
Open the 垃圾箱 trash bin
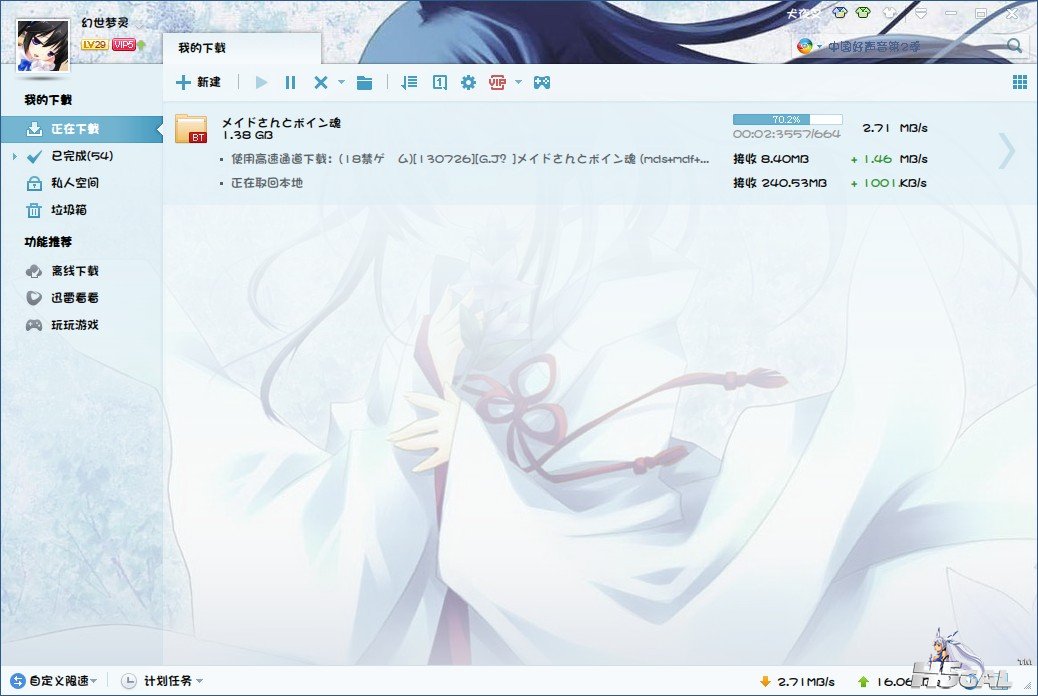pos(69,210)
